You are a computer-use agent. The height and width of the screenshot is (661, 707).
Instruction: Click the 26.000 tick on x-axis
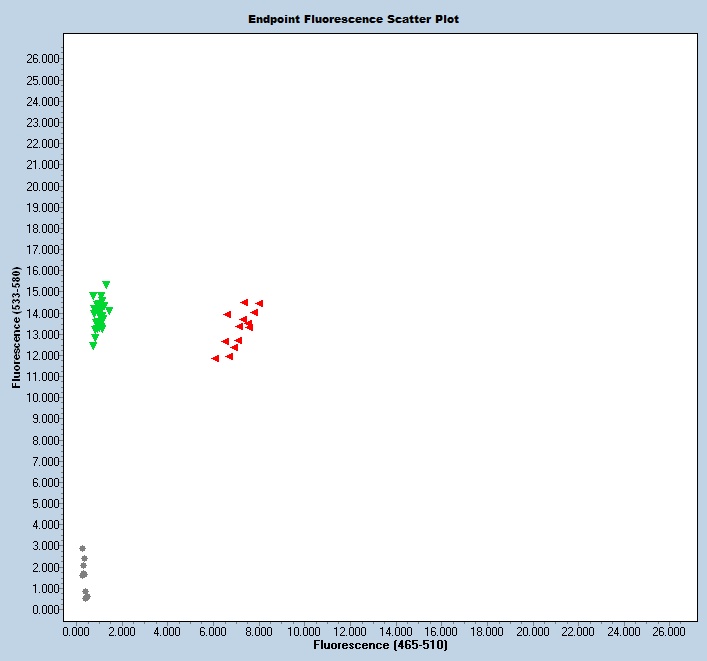[669, 631]
